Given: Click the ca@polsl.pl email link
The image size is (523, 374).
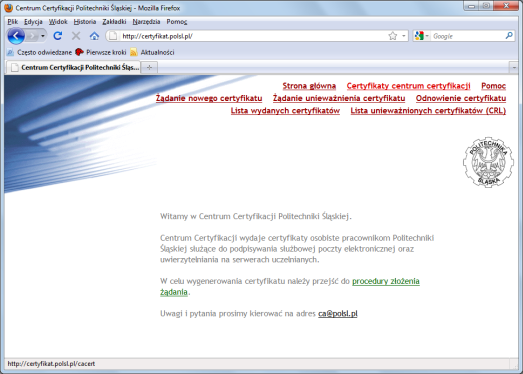Looking at the screenshot, I should 338,314.
